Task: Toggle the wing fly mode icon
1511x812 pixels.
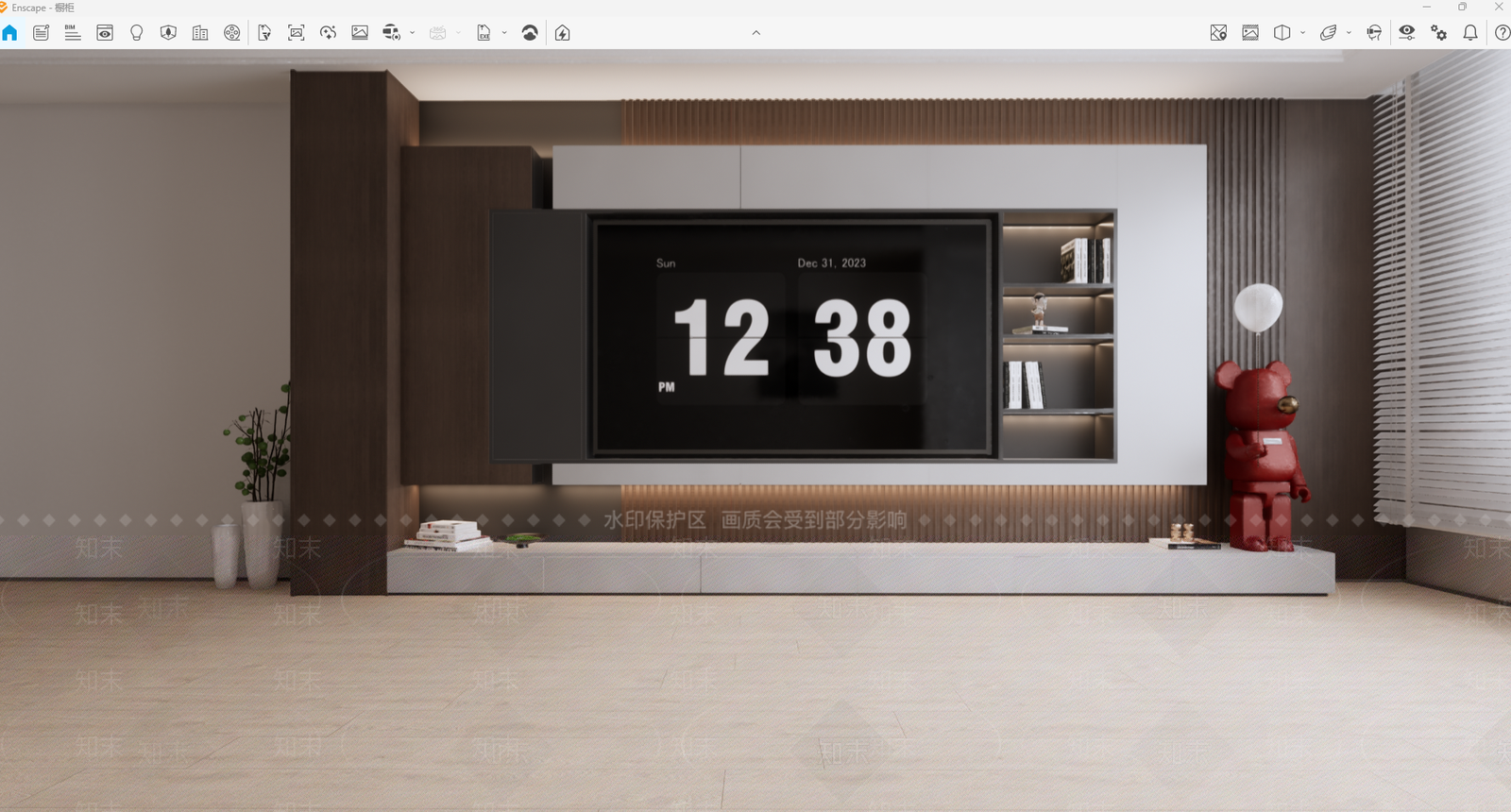Action: tap(1328, 33)
